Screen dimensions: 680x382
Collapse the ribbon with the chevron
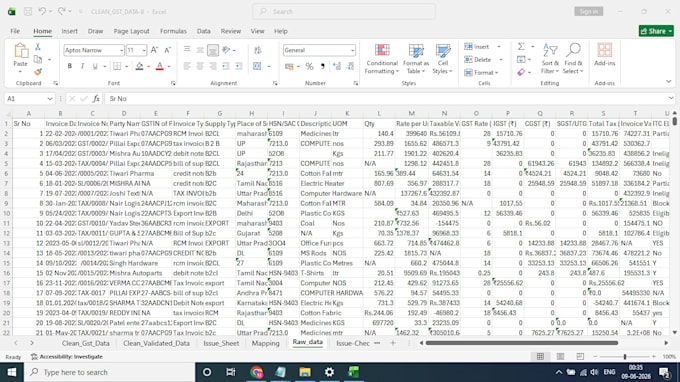point(668,82)
